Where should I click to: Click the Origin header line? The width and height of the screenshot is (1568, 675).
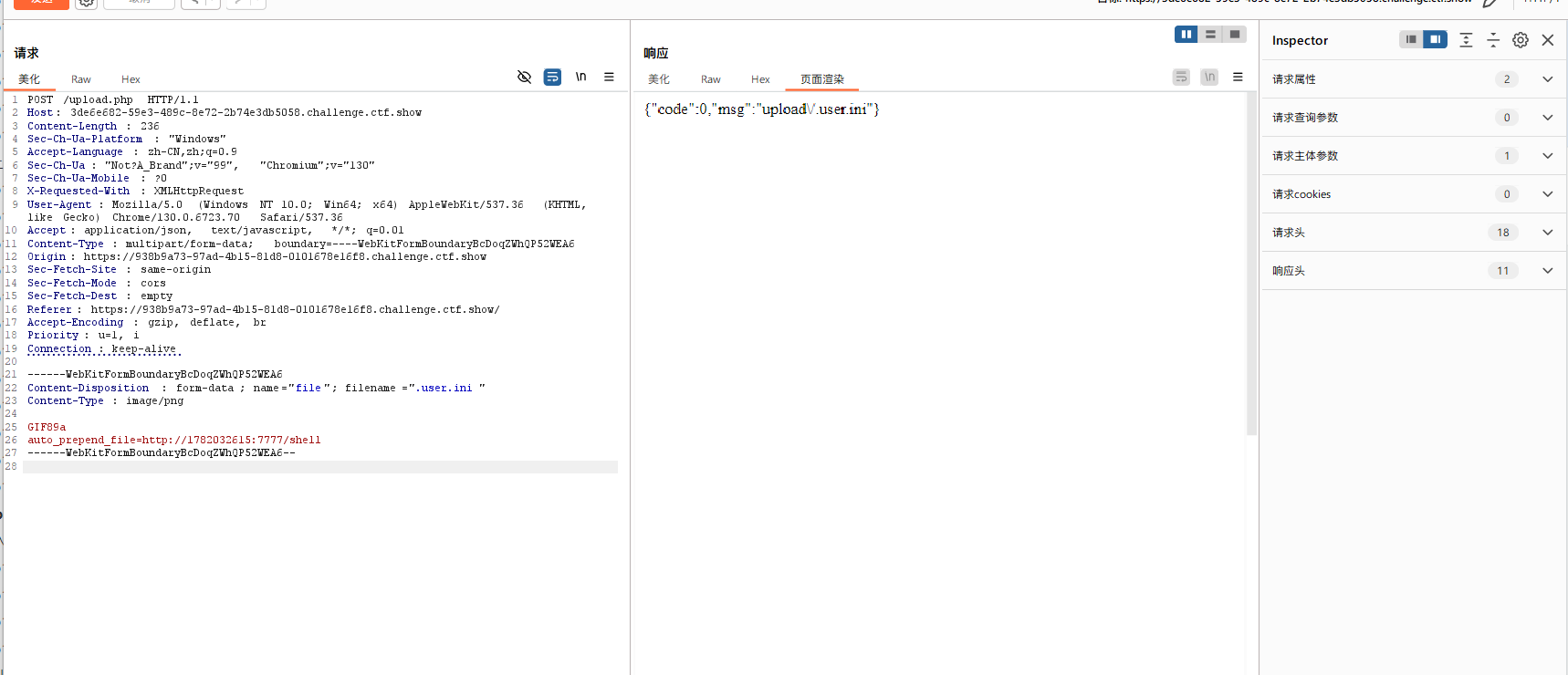pyautogui.click(x=256, y=256)
